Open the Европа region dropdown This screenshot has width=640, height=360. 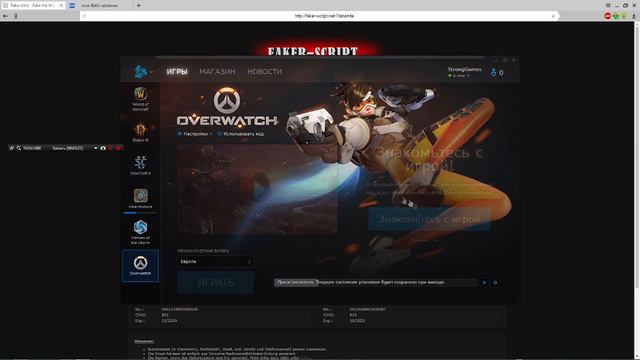tap(216, 262)
